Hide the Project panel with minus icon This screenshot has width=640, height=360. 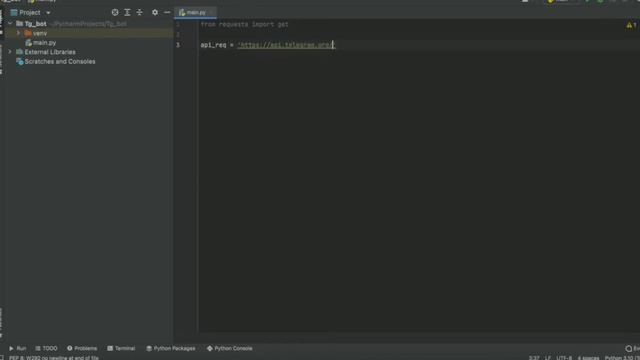(x=167, y=13)
